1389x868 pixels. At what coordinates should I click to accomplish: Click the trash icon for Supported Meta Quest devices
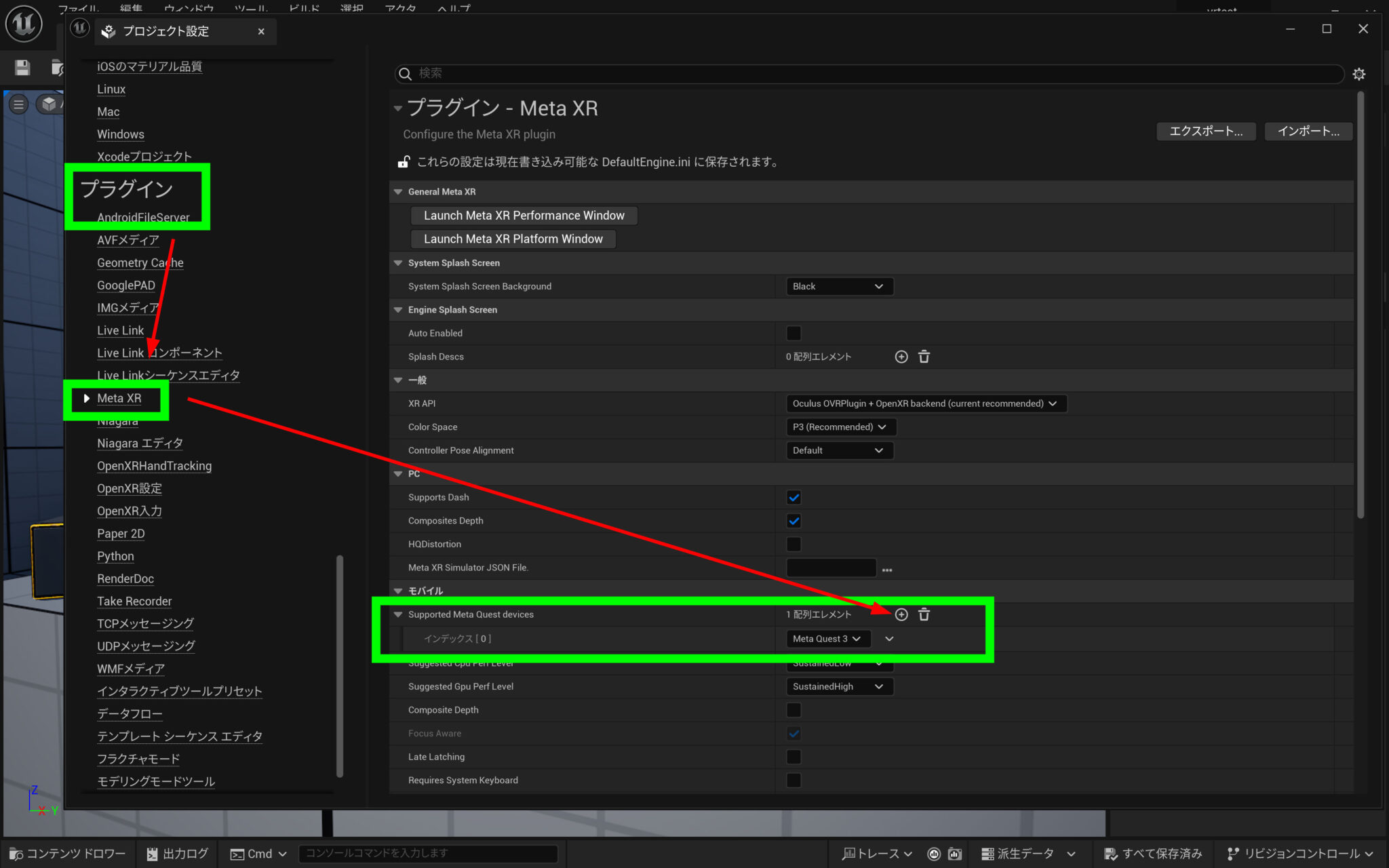click(924, 614)
